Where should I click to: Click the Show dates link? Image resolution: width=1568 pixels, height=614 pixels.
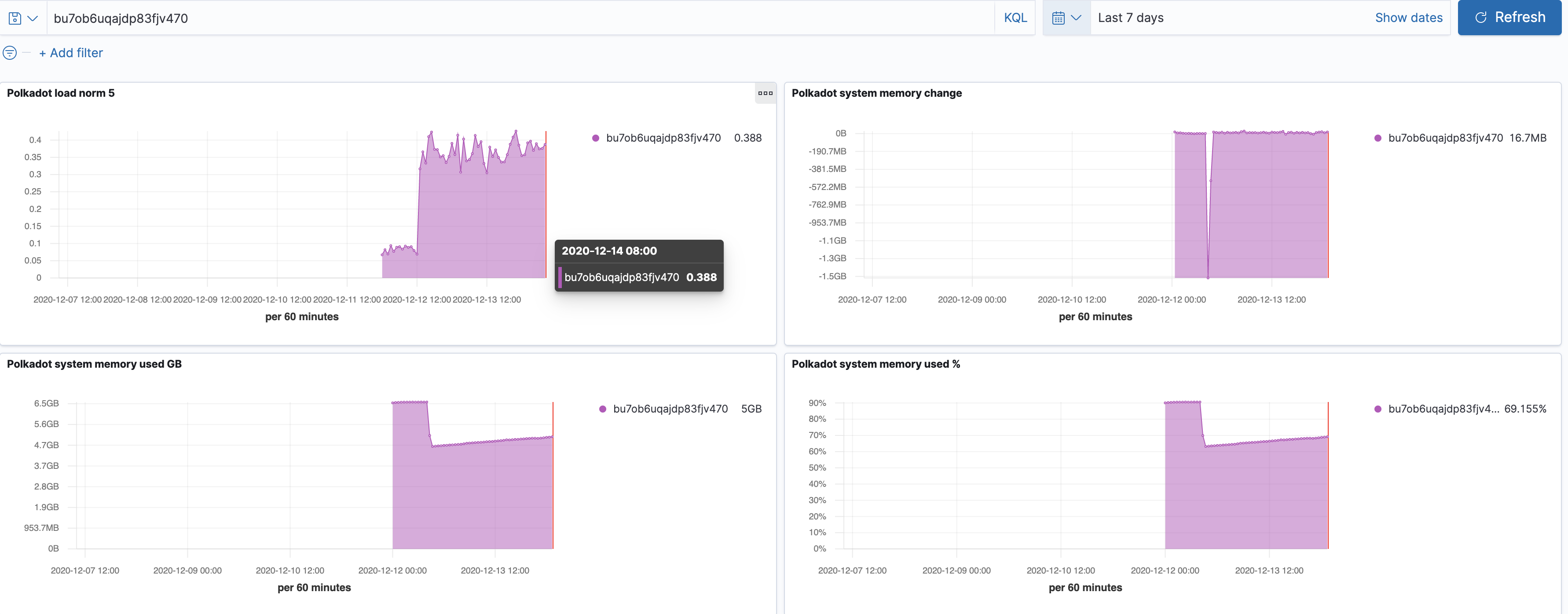pyautogui.click(x=1408, y=17)
